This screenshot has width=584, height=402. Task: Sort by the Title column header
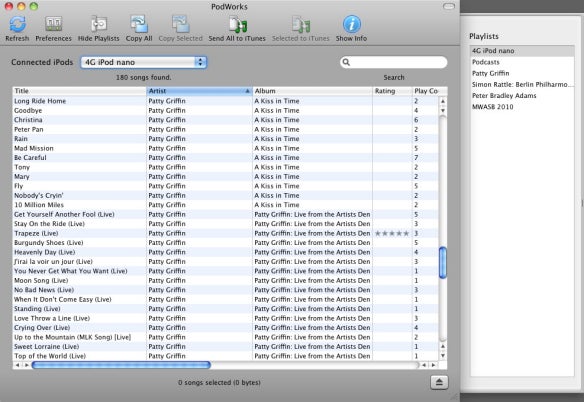79,91
